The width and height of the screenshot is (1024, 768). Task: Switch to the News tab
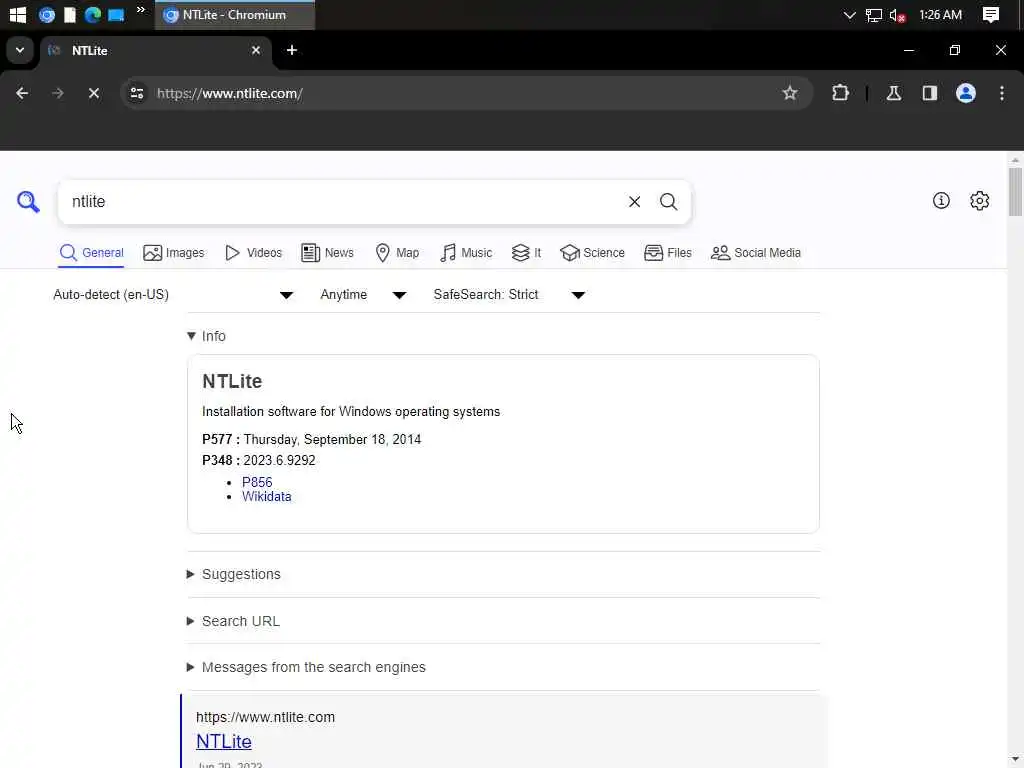click(327, 253)
